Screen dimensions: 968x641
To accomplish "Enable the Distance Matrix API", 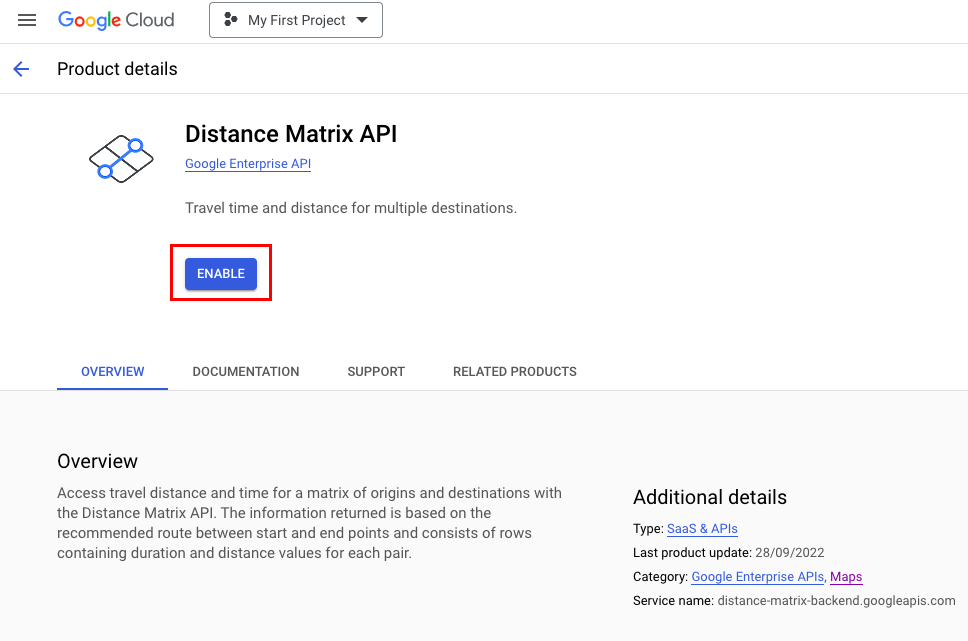I will point(221,274).
